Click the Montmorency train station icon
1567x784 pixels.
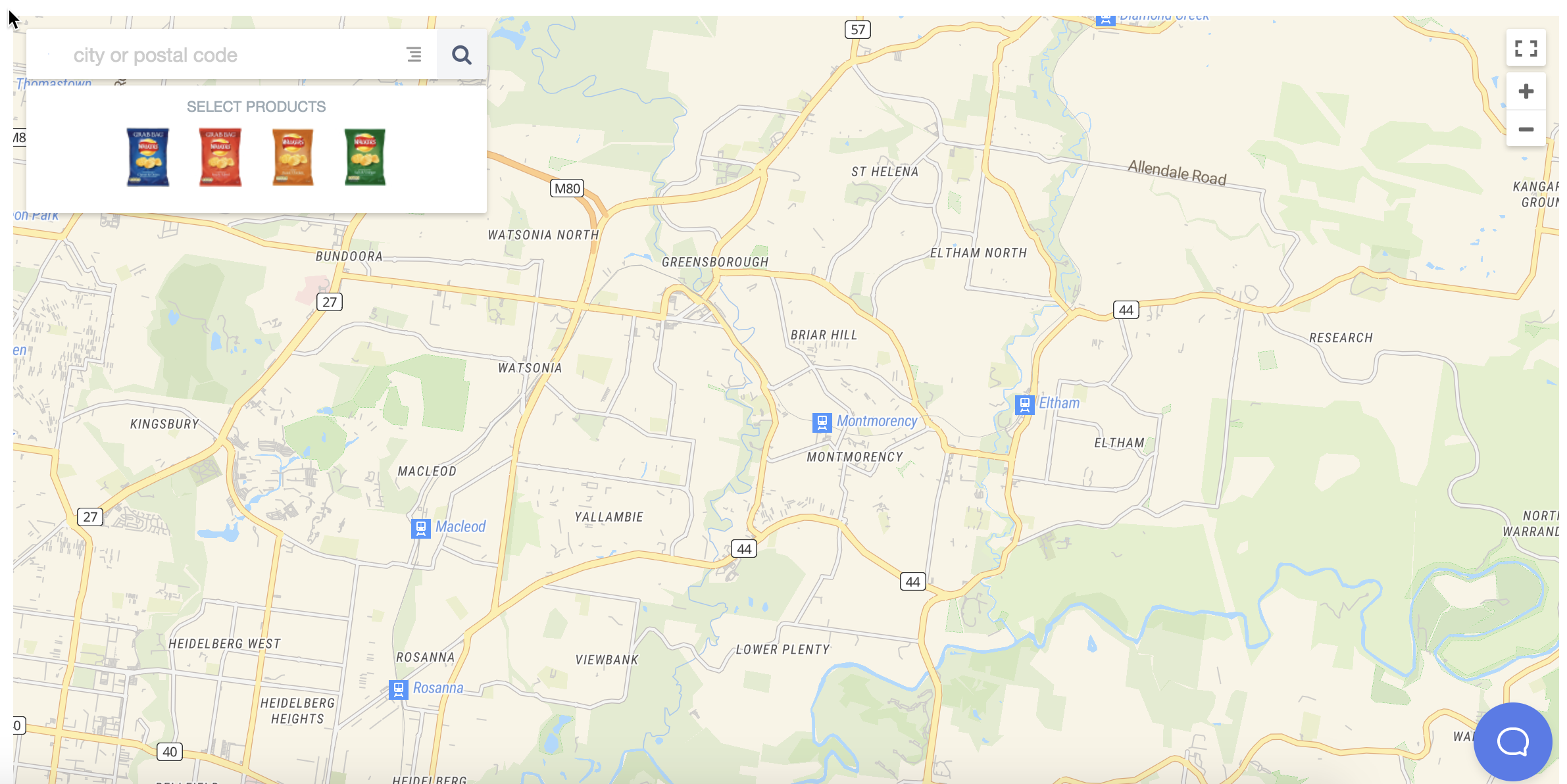pos(822,422)
